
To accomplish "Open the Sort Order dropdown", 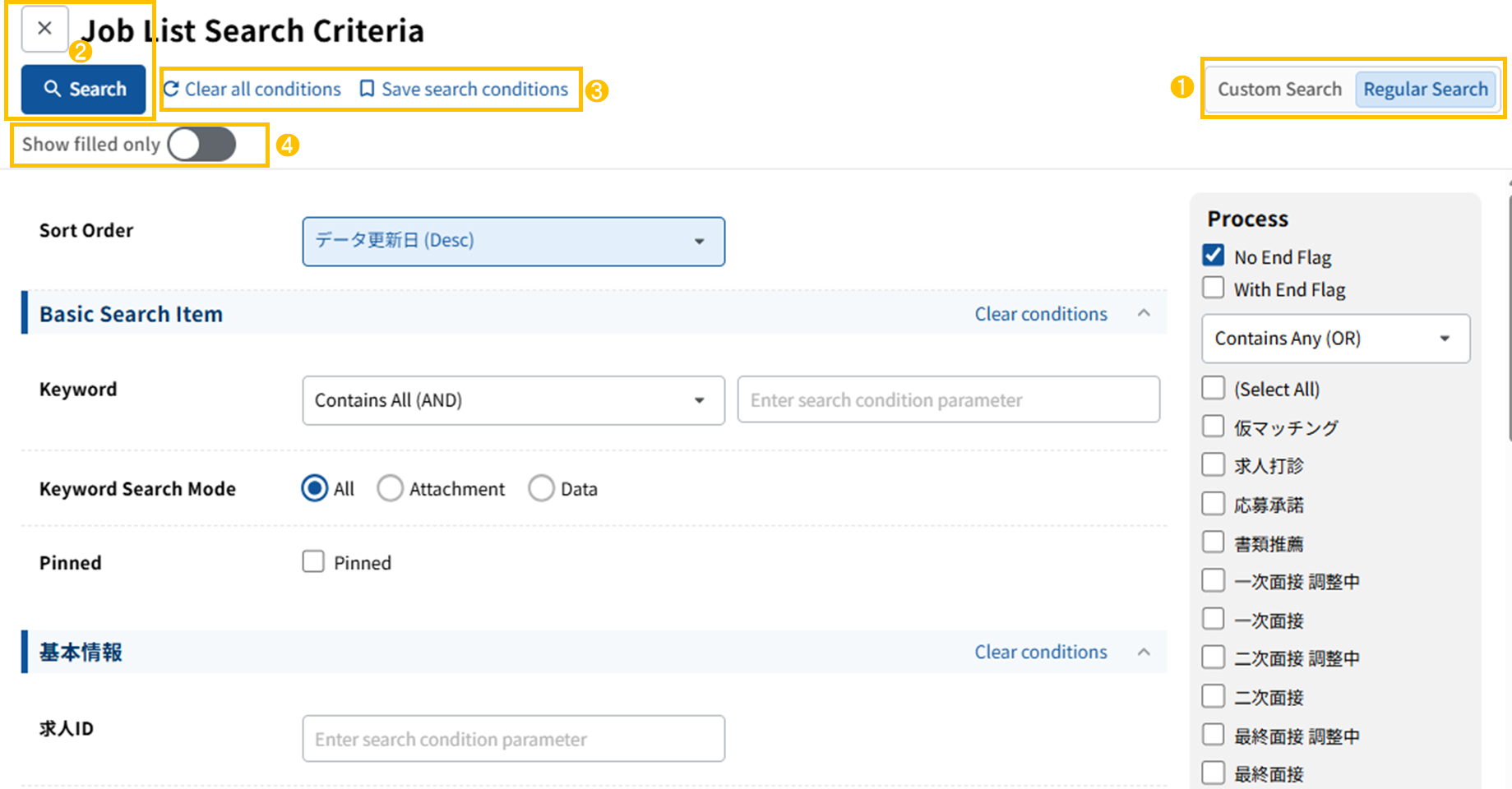I will point(513,241).
